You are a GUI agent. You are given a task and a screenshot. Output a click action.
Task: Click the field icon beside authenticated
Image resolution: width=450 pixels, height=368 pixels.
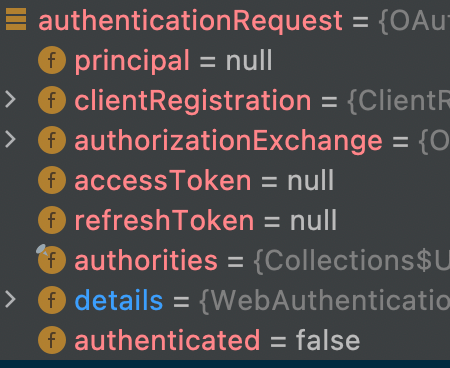[x=52, y=340]
